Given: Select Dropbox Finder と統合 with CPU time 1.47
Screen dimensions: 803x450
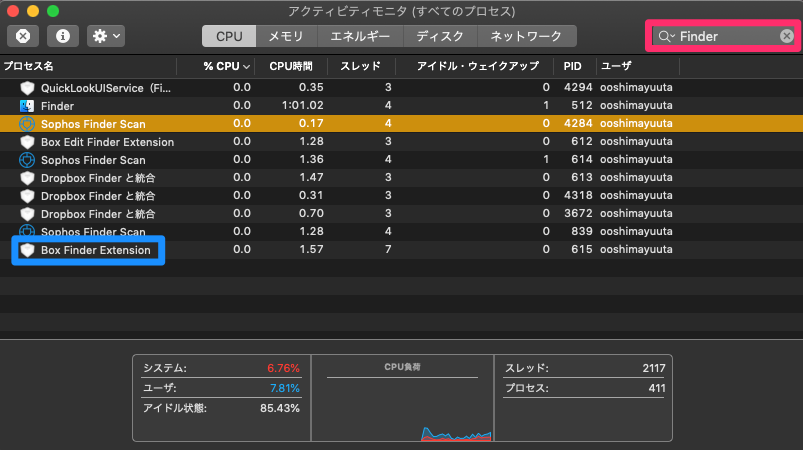Looking at the screenshot, I should coord(402,178).
